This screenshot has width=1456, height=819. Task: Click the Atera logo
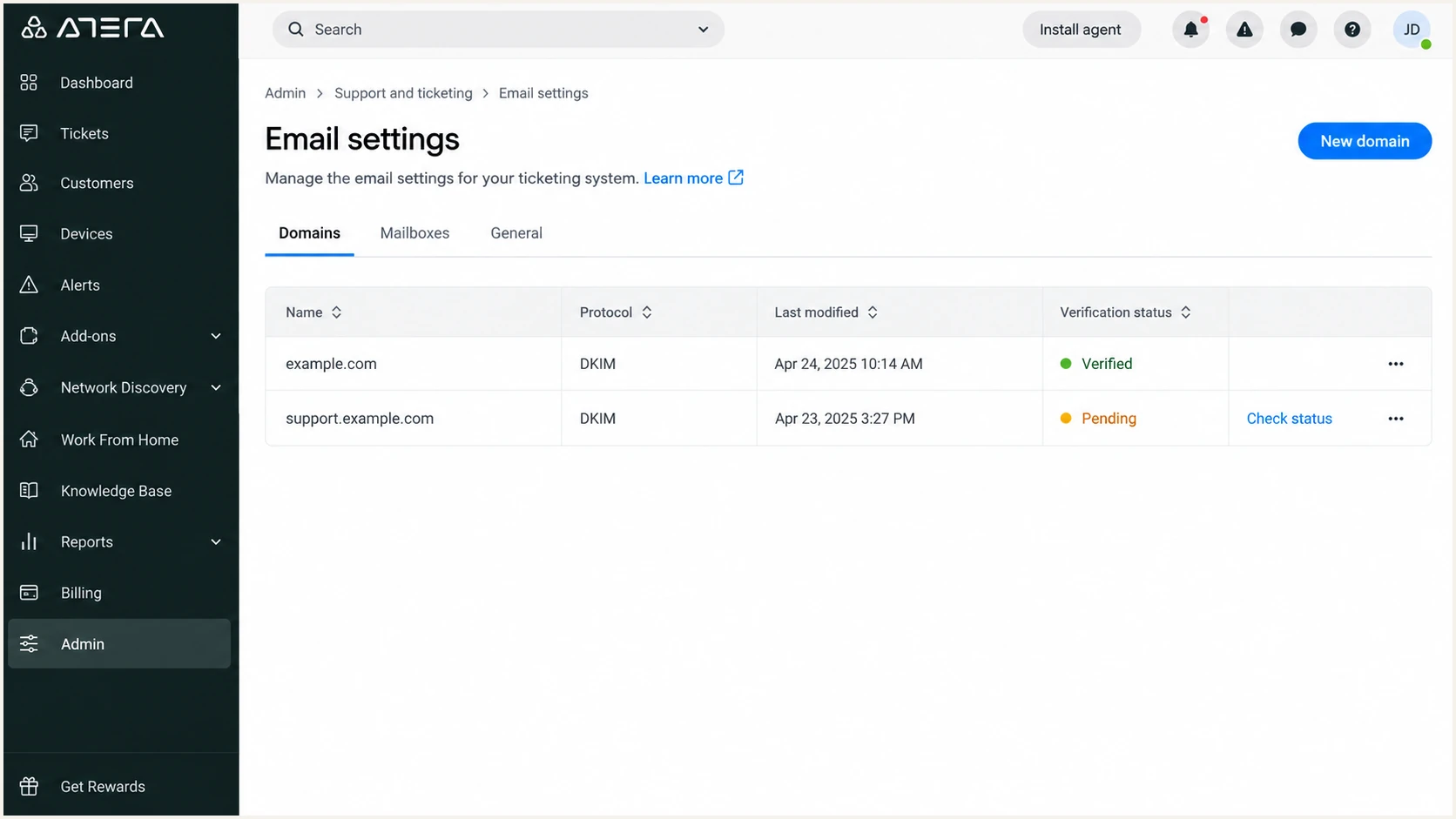92,28
